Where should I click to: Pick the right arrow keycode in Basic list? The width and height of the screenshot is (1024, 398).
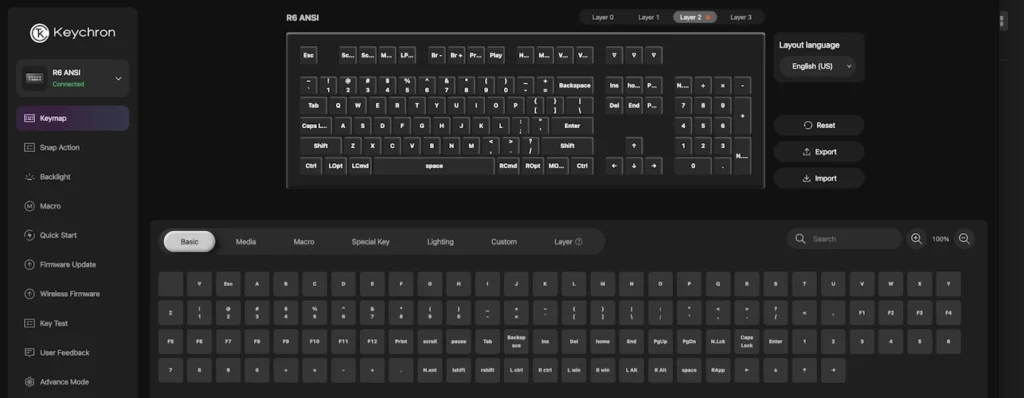(x=833, y=371)
